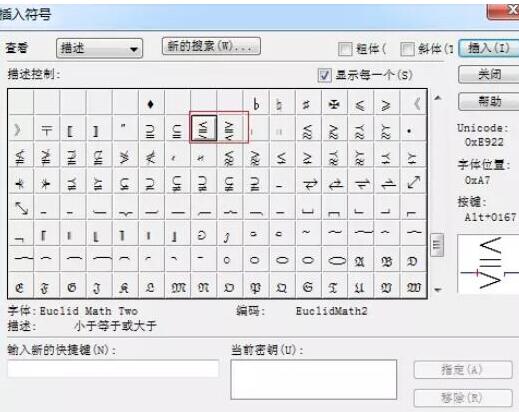
Task: Select the right square bracket symbol in row two
Action: tap(96, 131)
